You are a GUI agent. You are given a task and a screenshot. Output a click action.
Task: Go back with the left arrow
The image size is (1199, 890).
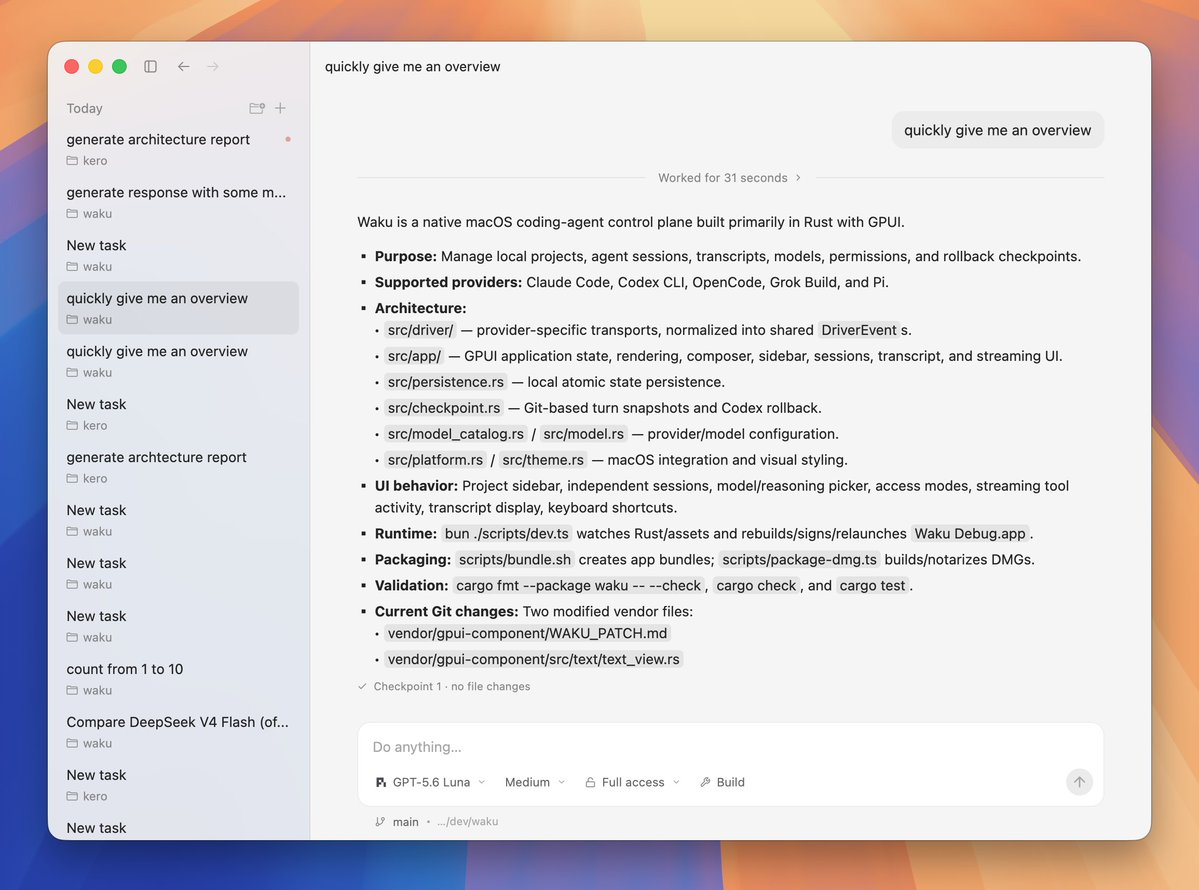point(184,67)
